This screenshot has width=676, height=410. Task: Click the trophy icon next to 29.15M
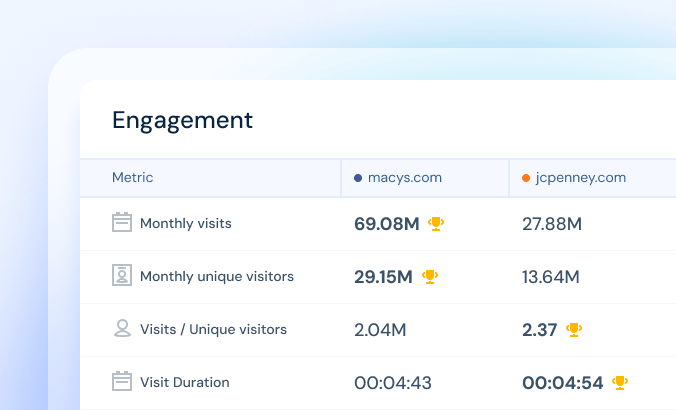pos(430,276)
